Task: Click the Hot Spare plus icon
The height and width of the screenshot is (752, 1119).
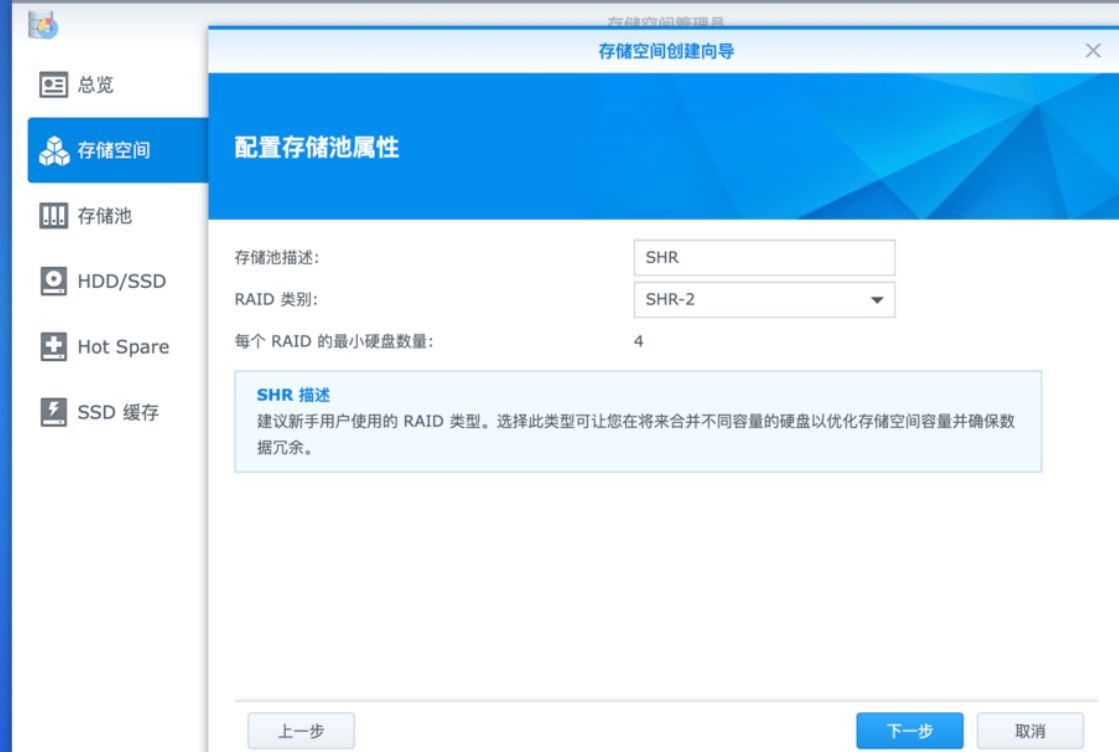Action: [54, 347]
